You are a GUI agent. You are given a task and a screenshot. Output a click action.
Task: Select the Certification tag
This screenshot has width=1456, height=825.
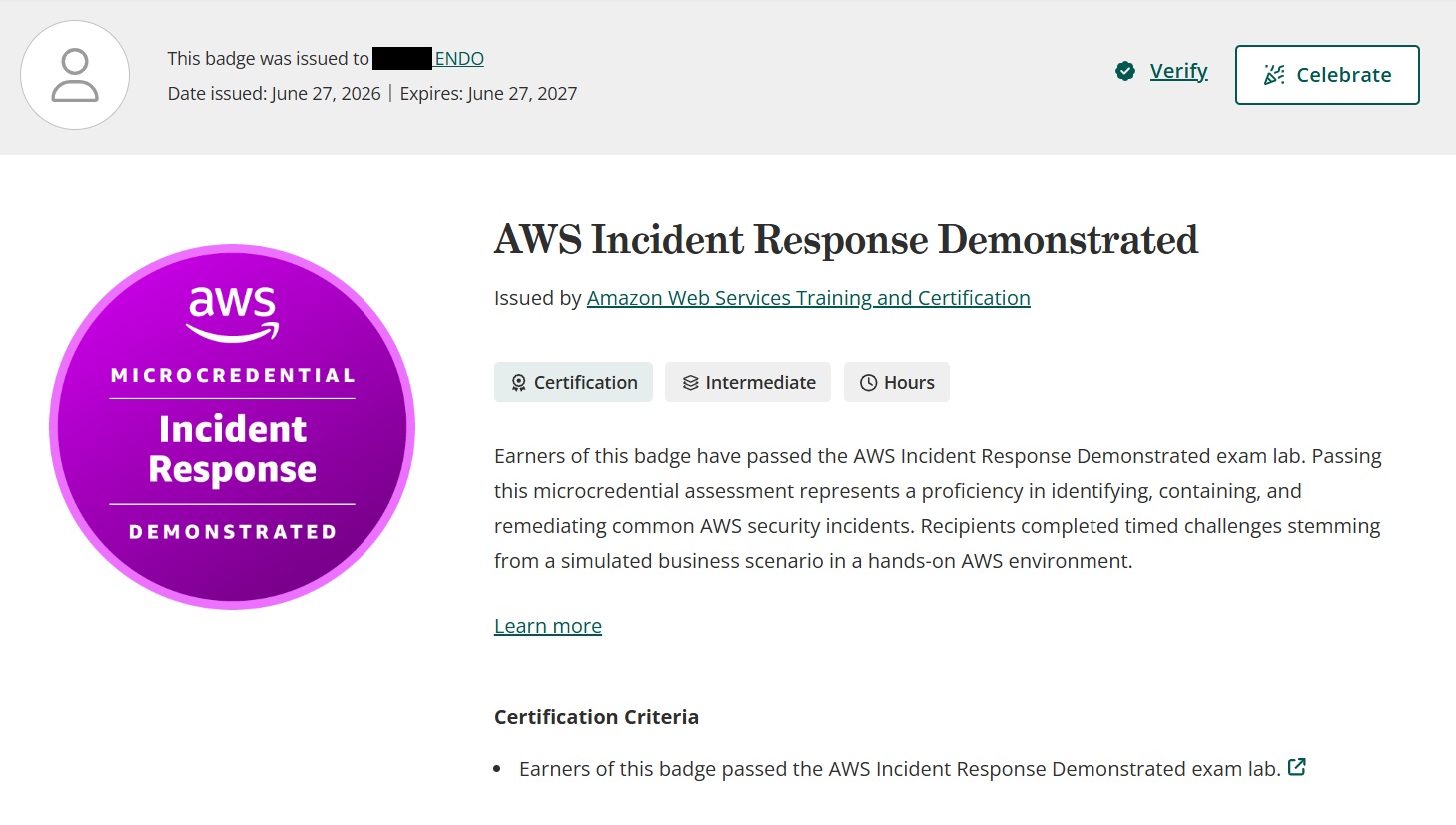pyautogui.click(x=573, y=382)
